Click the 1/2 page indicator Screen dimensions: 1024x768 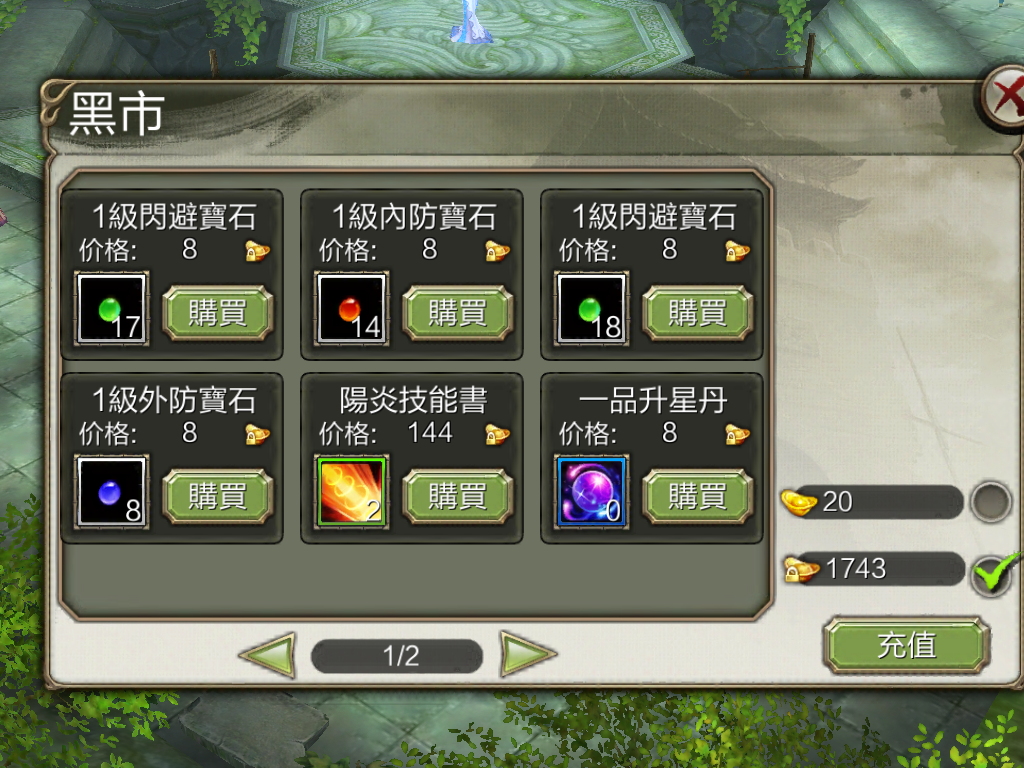(397, 656)
